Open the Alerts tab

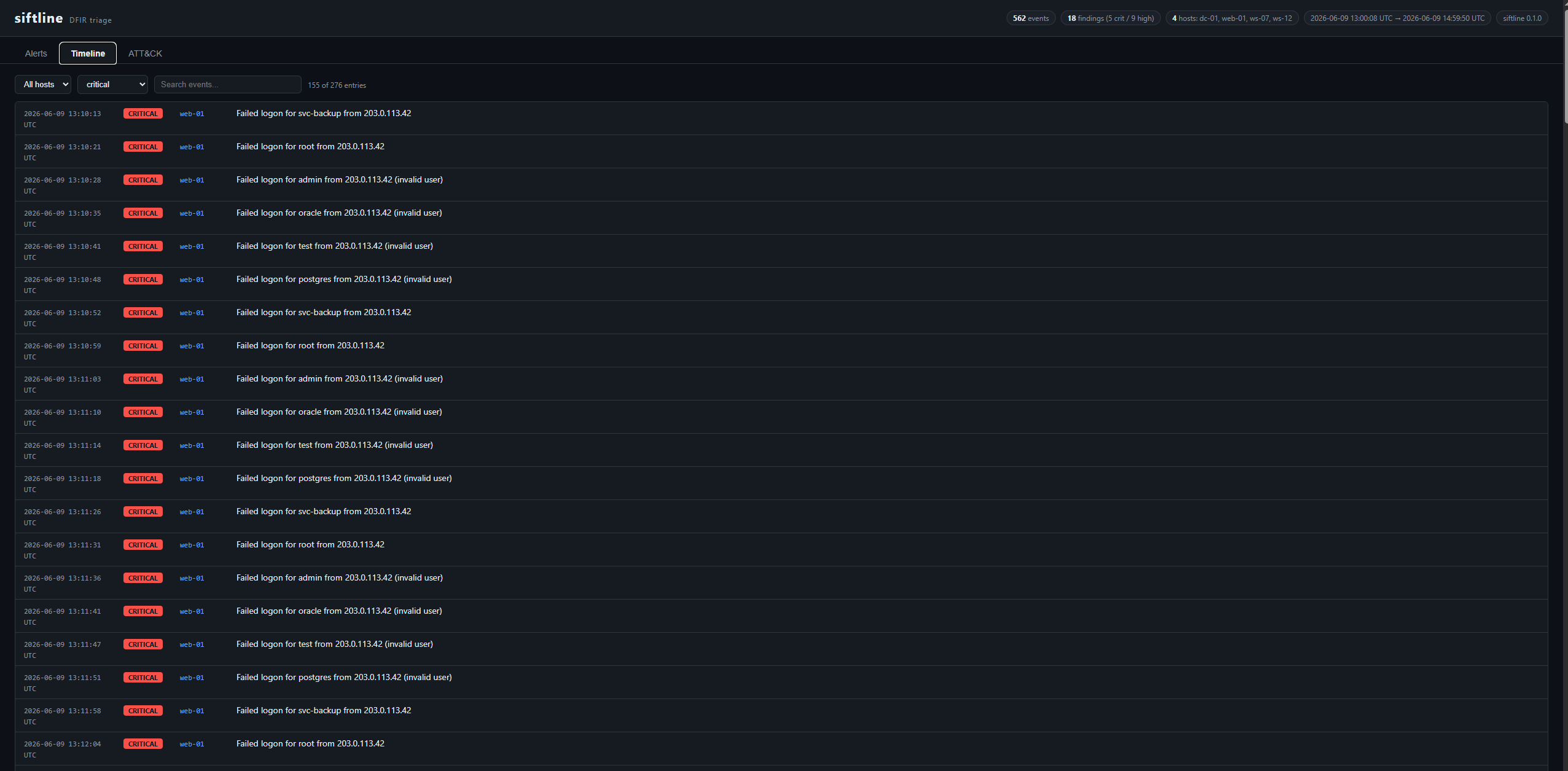click(36, 53)
